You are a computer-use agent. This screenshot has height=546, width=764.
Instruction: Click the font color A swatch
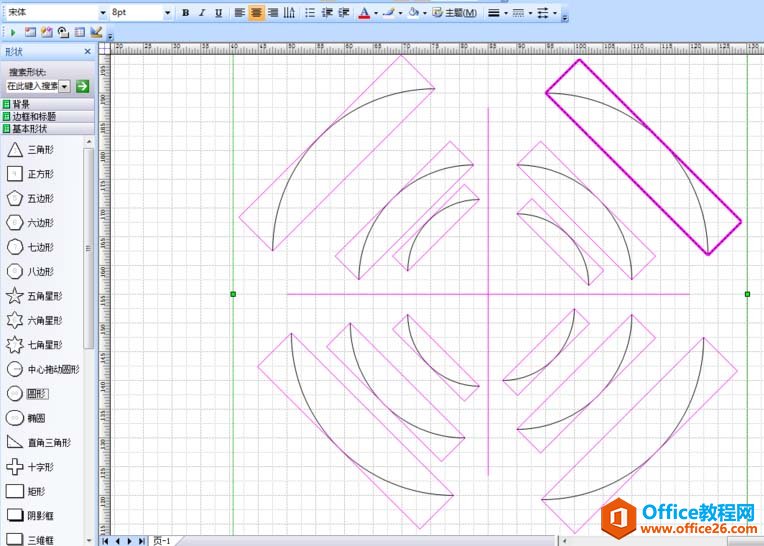pyautogui.click(x=363, y=13)
